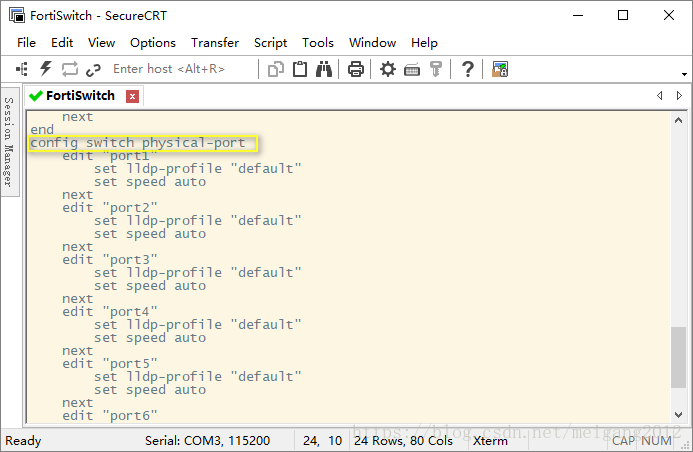
Task: Maximize the SecureCRT window
Action: click(623, 15)
